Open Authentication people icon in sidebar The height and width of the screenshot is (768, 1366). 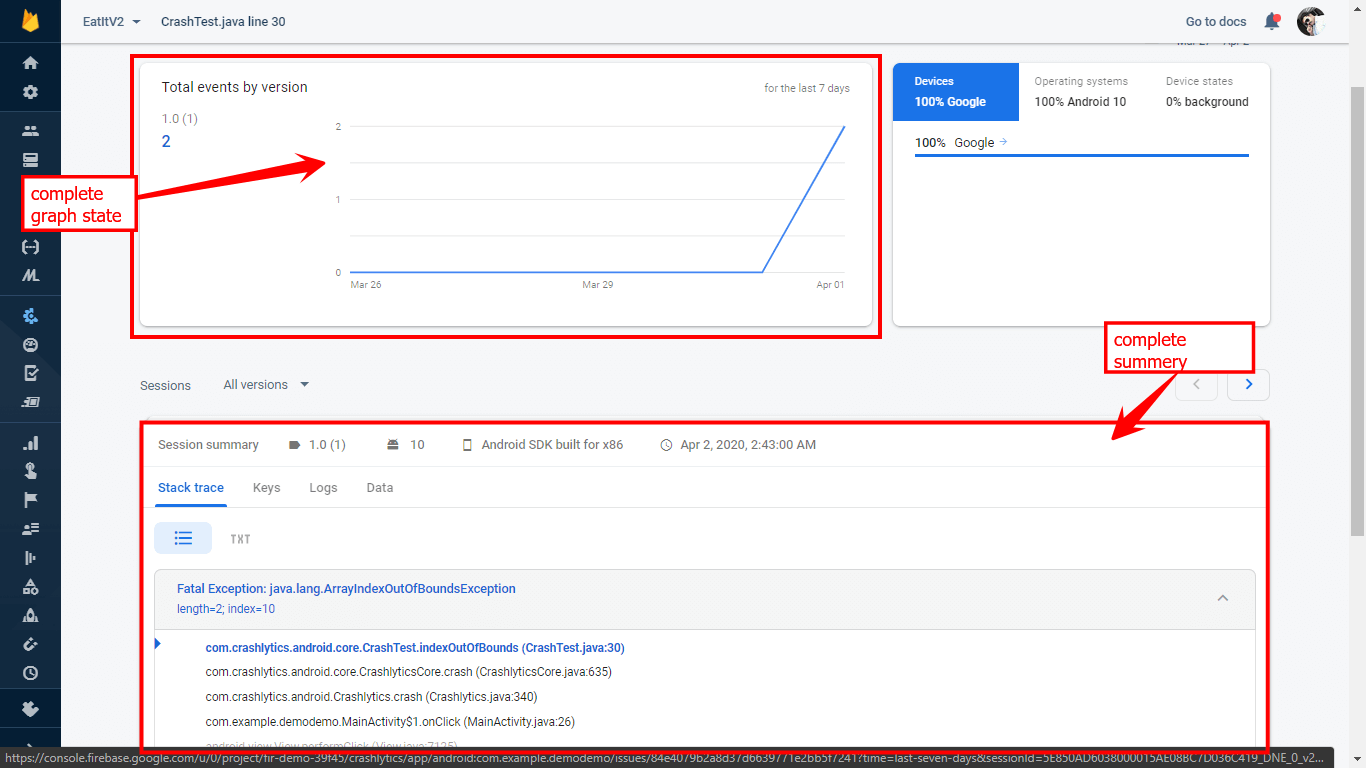[30, 131]
